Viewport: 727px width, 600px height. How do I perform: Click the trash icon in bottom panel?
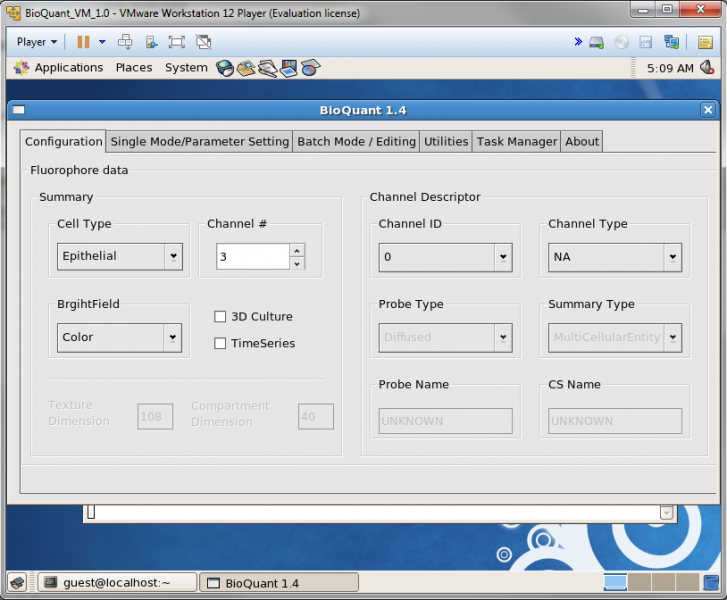711,582
